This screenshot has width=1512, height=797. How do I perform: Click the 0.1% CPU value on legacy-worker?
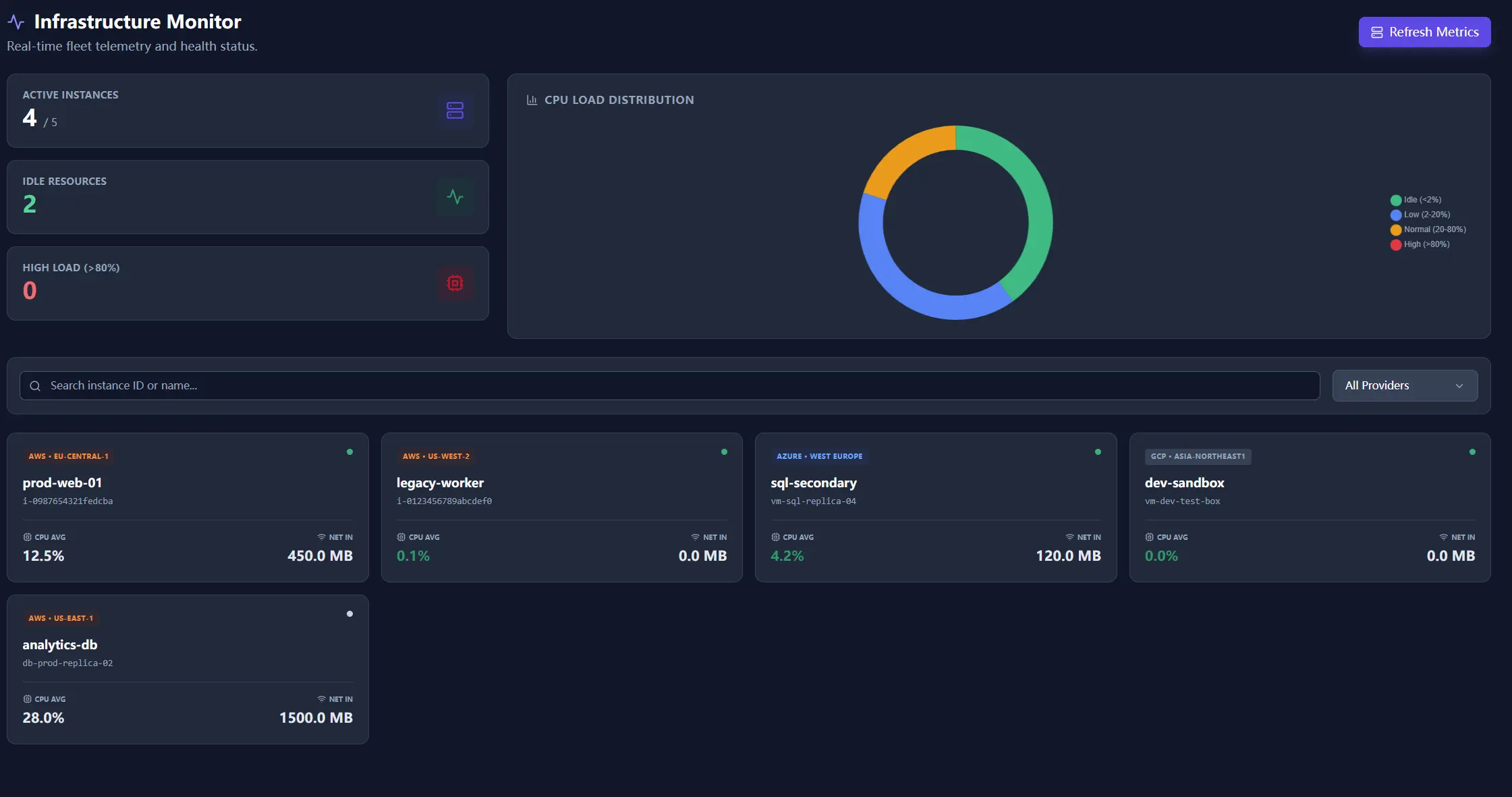pyautogui.click(x=413, y=555)
